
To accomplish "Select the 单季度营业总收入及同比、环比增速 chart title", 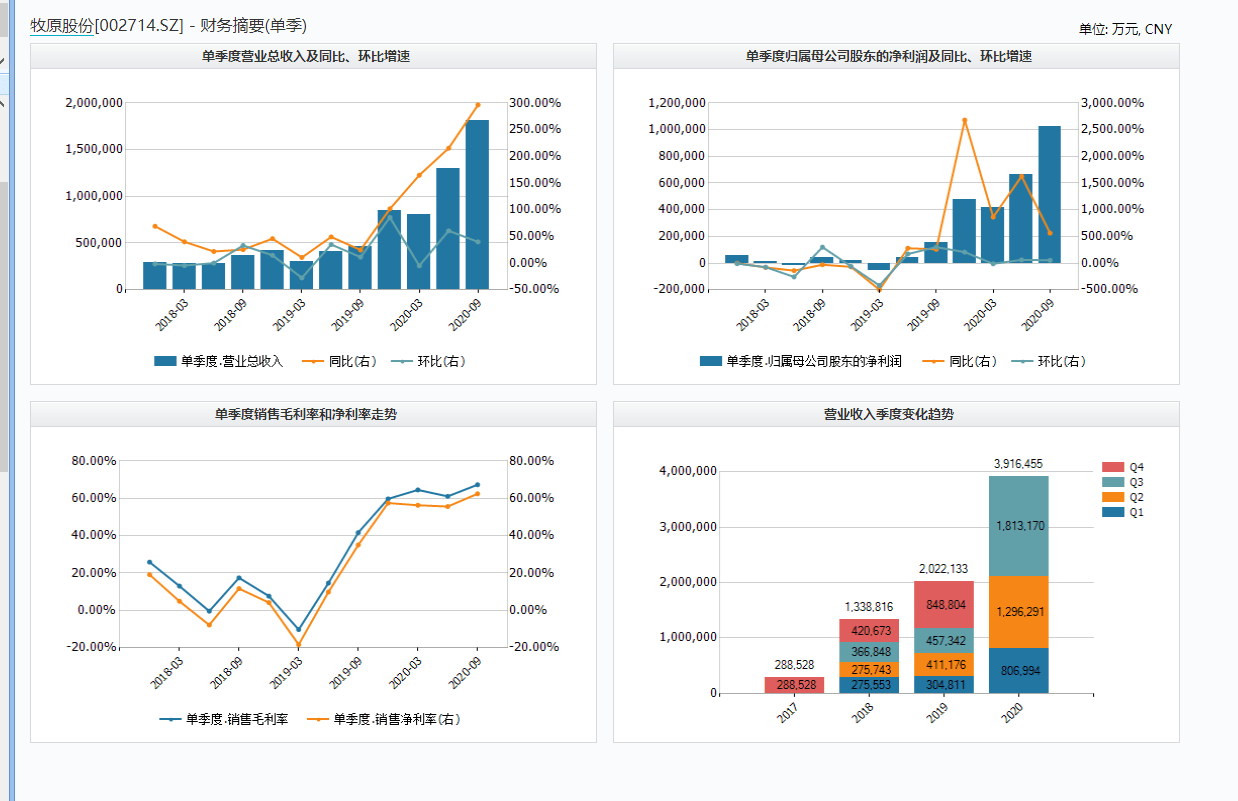I will click(306, 57).
